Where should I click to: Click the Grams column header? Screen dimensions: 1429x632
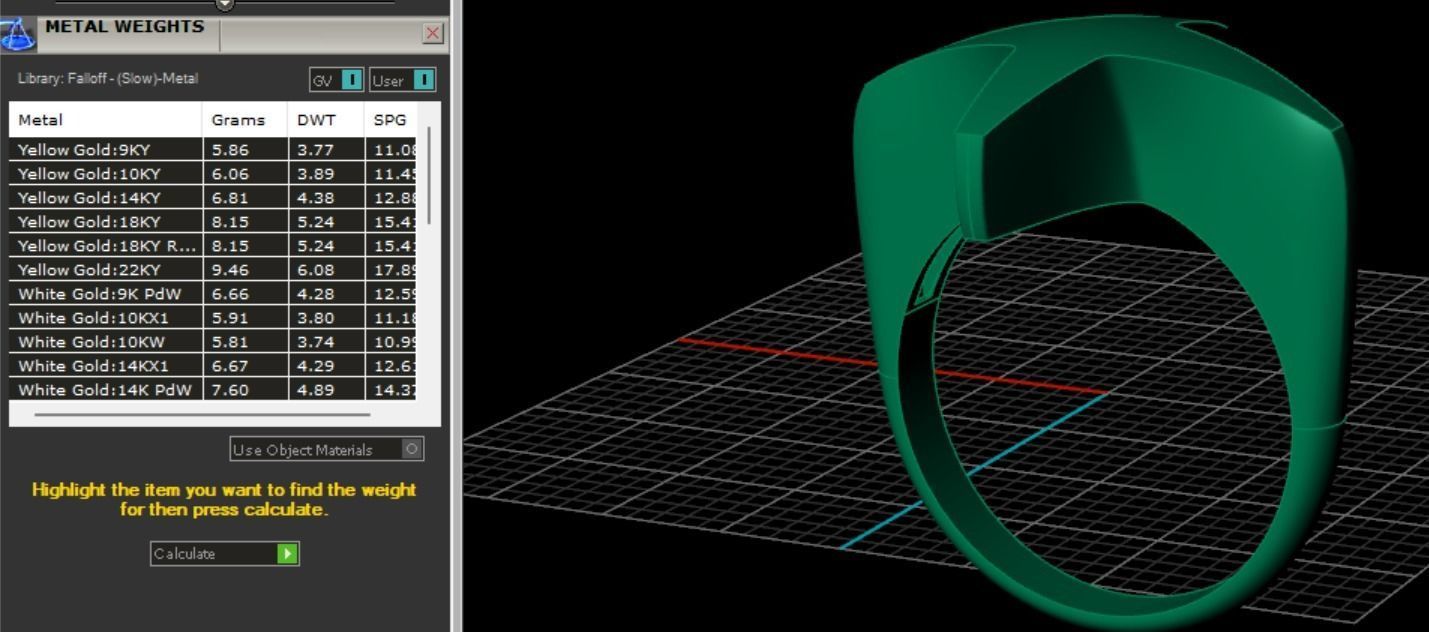245,120
